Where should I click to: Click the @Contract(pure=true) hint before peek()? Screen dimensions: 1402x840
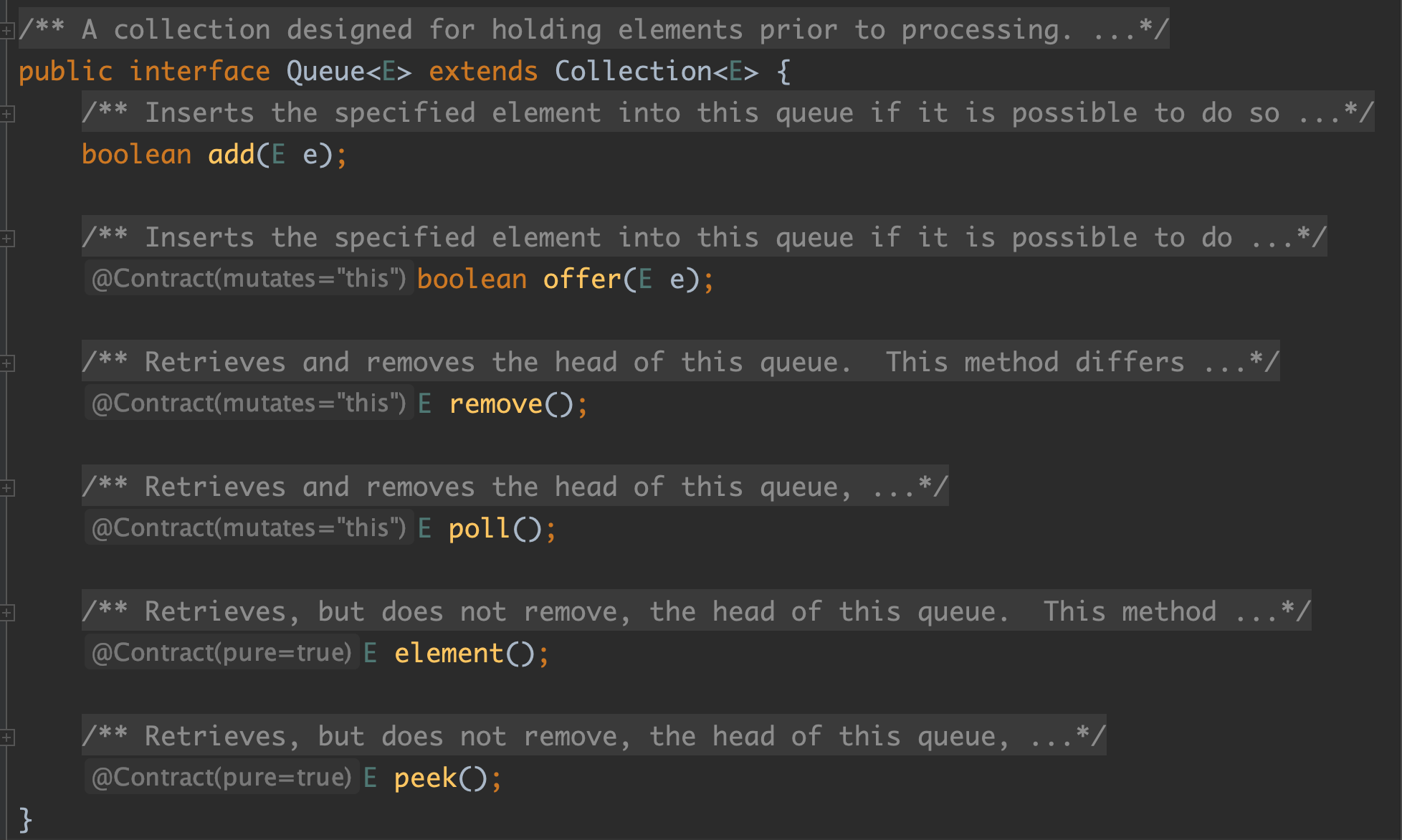(221, 778)
